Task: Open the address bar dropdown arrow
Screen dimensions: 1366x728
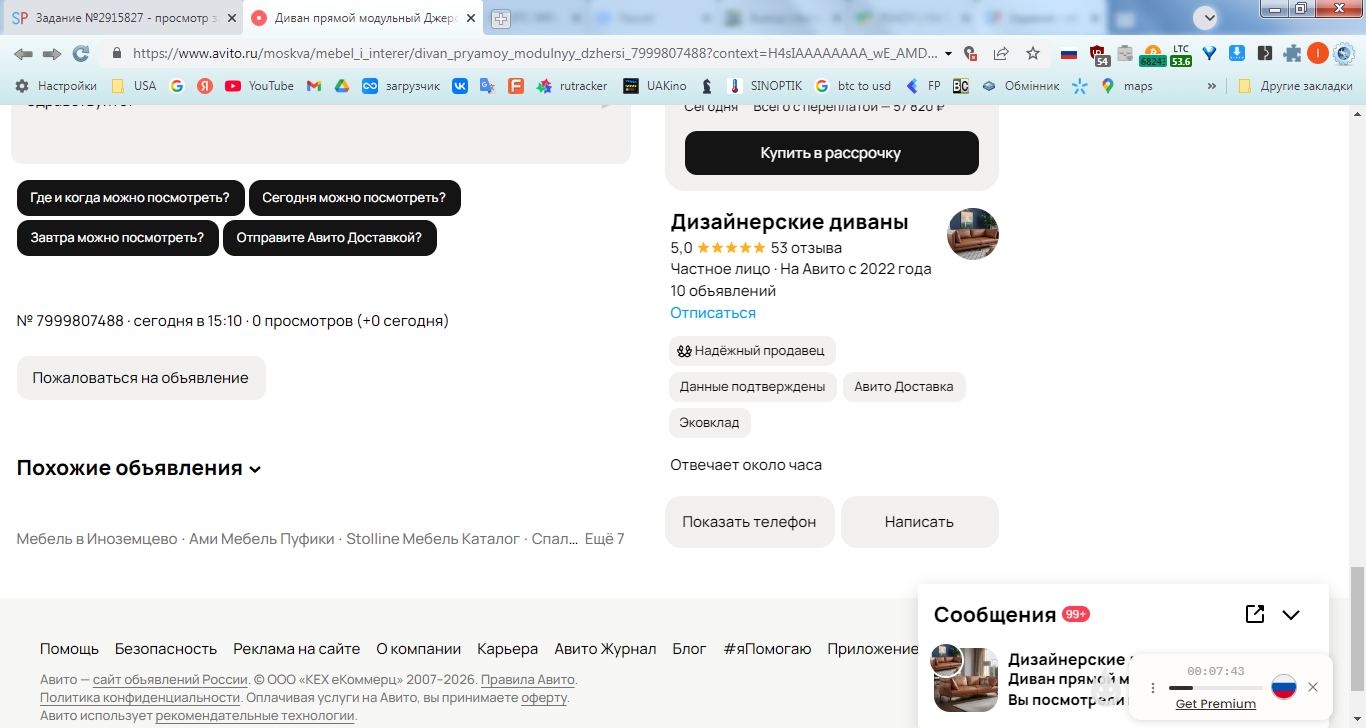Action: 948,54
